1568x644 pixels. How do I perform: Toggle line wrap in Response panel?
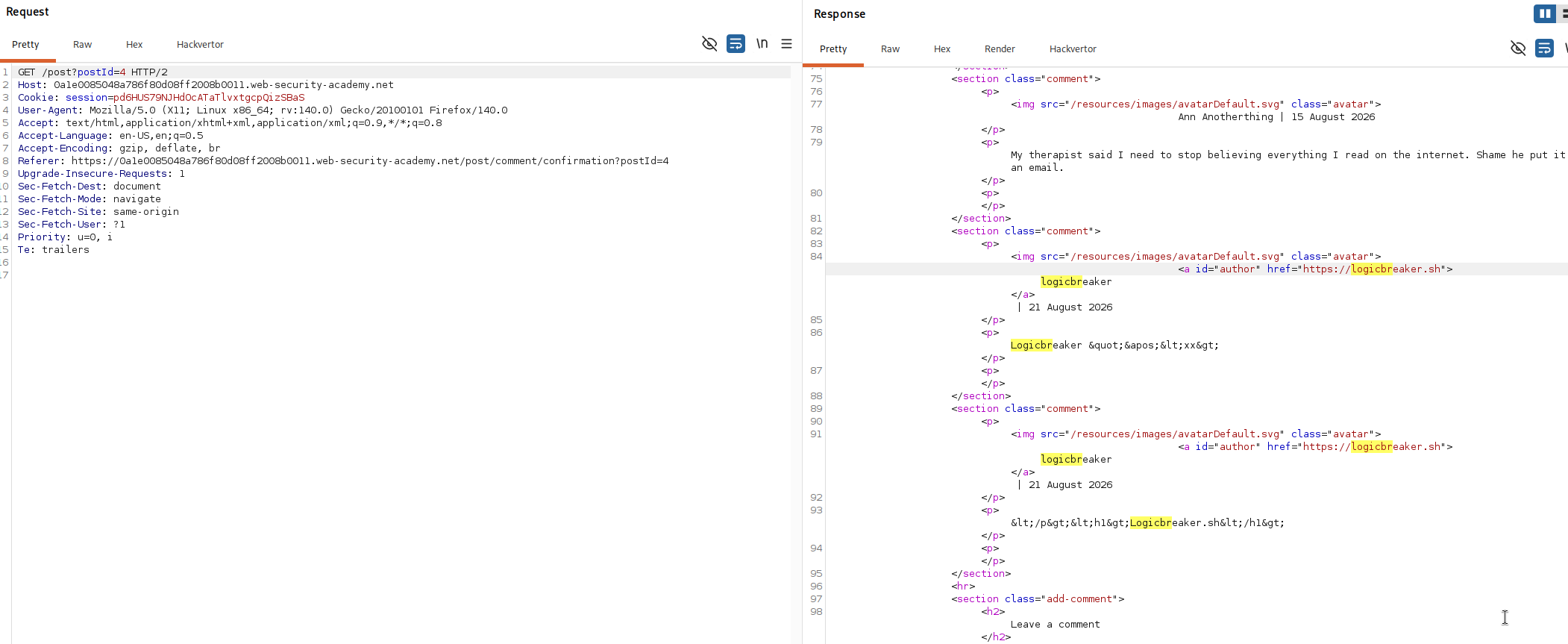(x=1544, y=49)
